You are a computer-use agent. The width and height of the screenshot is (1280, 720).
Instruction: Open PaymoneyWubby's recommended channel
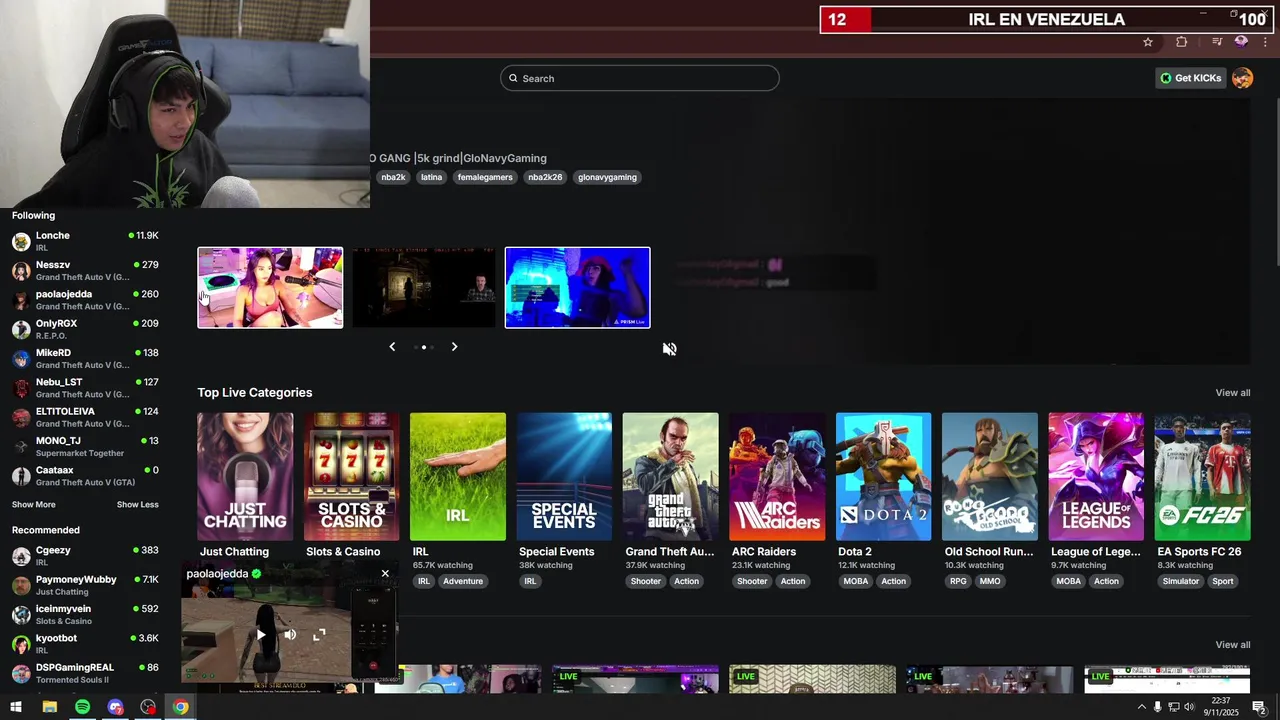pos(85,585)
